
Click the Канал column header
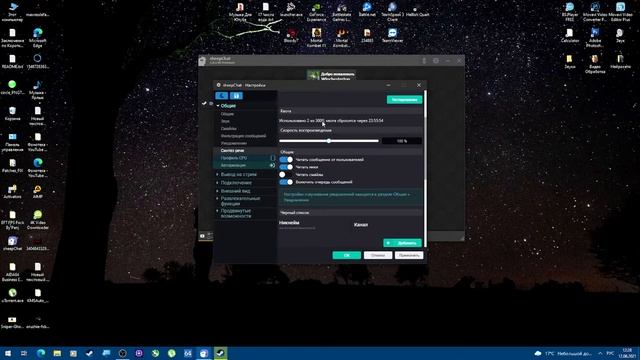tap(361, 224)
